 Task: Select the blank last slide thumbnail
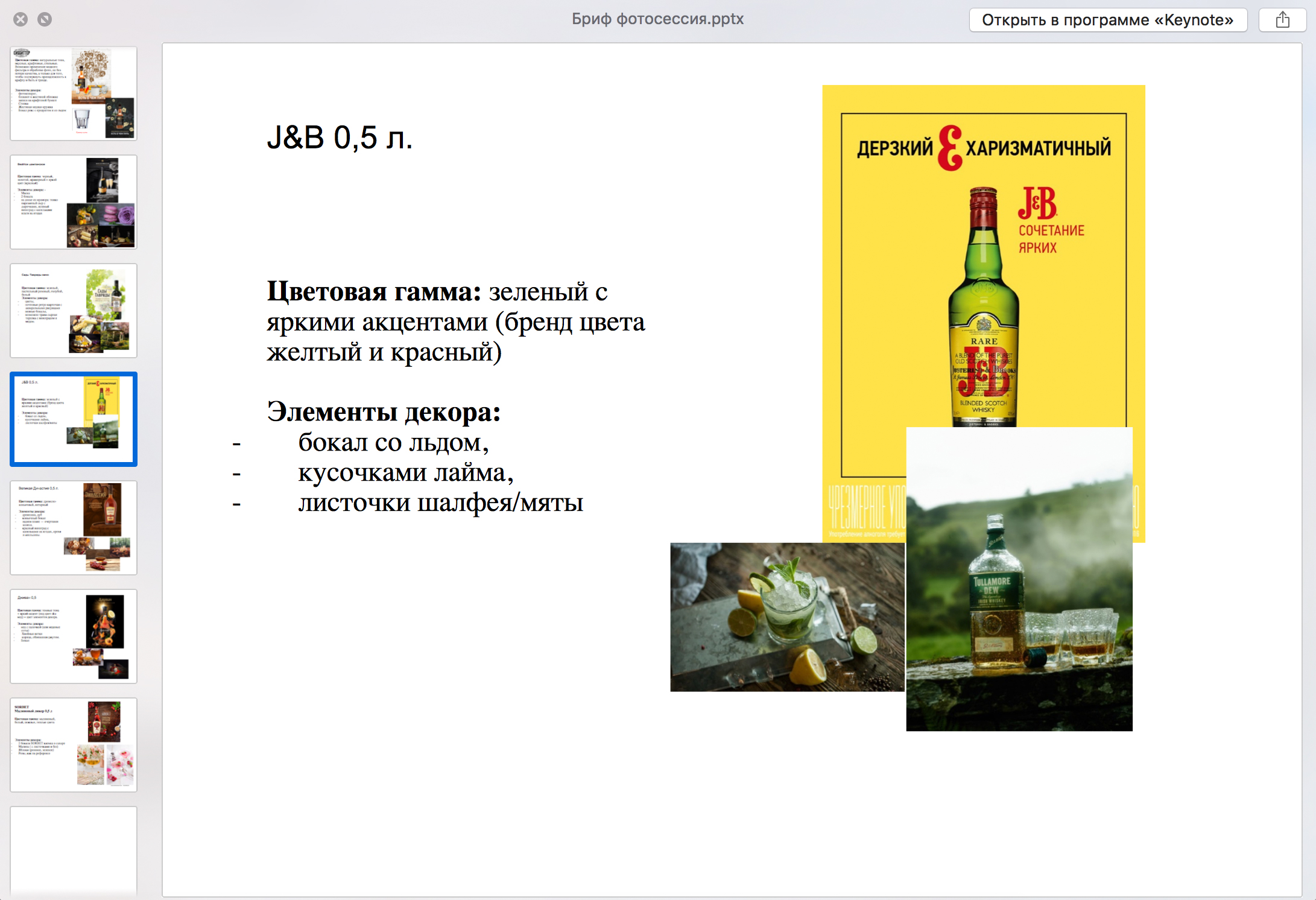74,852
